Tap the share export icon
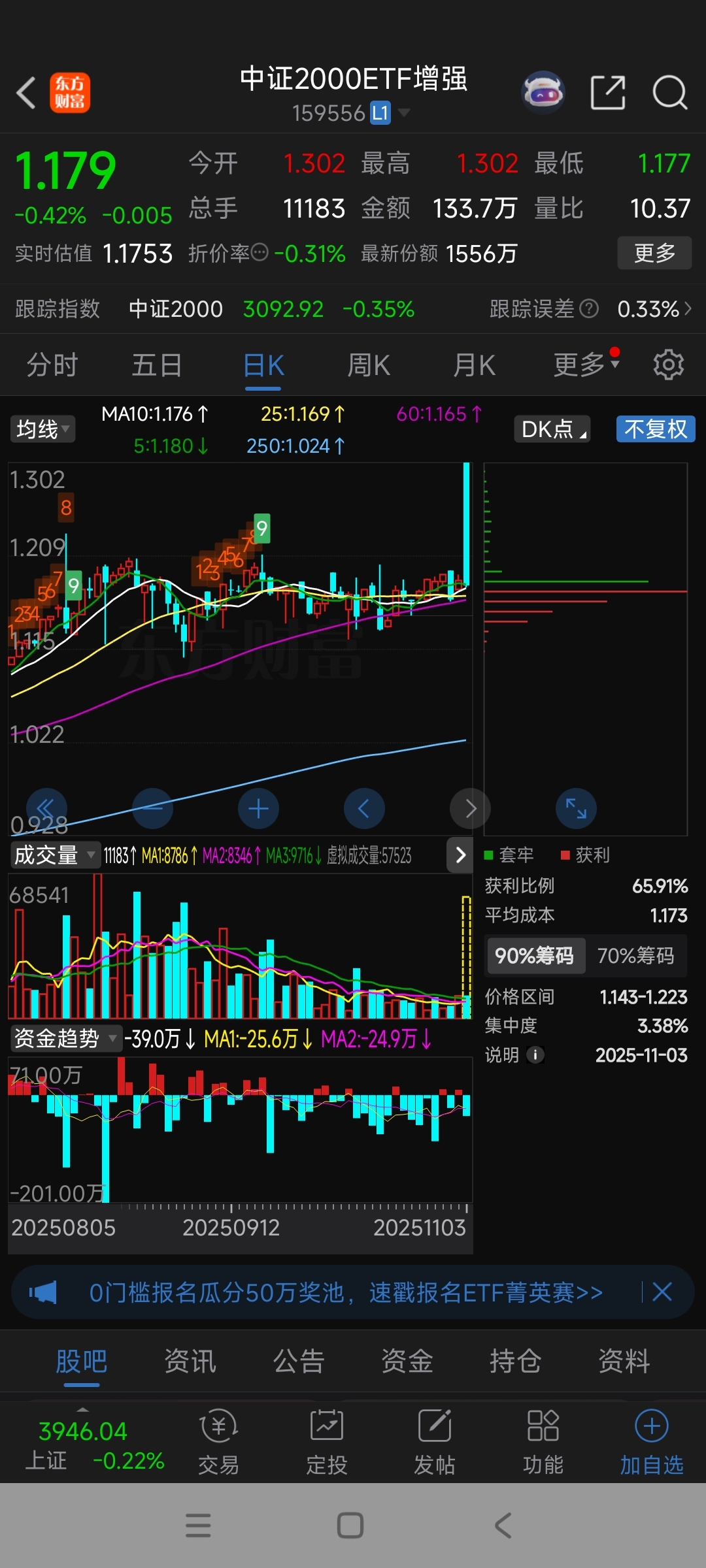The image size is (706, 1568). [607, 93]
